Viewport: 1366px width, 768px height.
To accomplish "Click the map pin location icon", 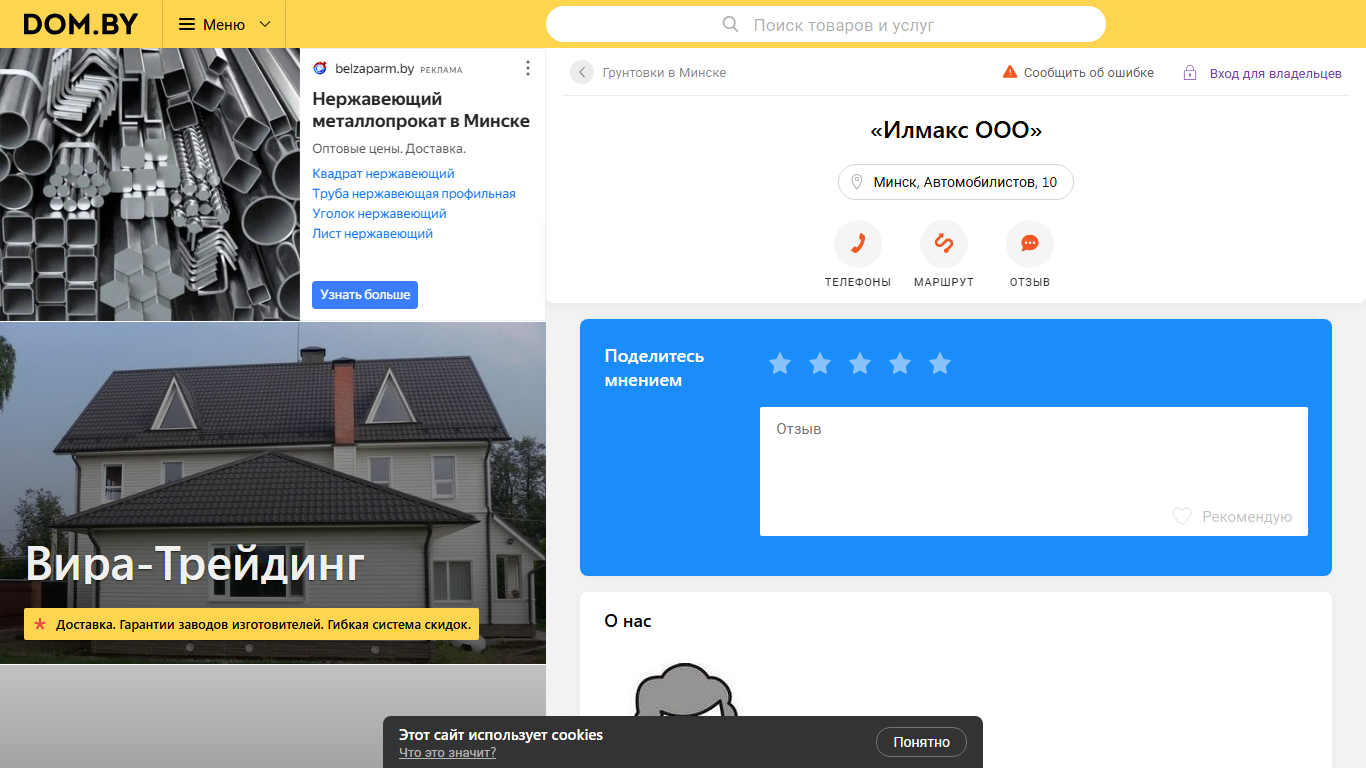I will [856, 182].
